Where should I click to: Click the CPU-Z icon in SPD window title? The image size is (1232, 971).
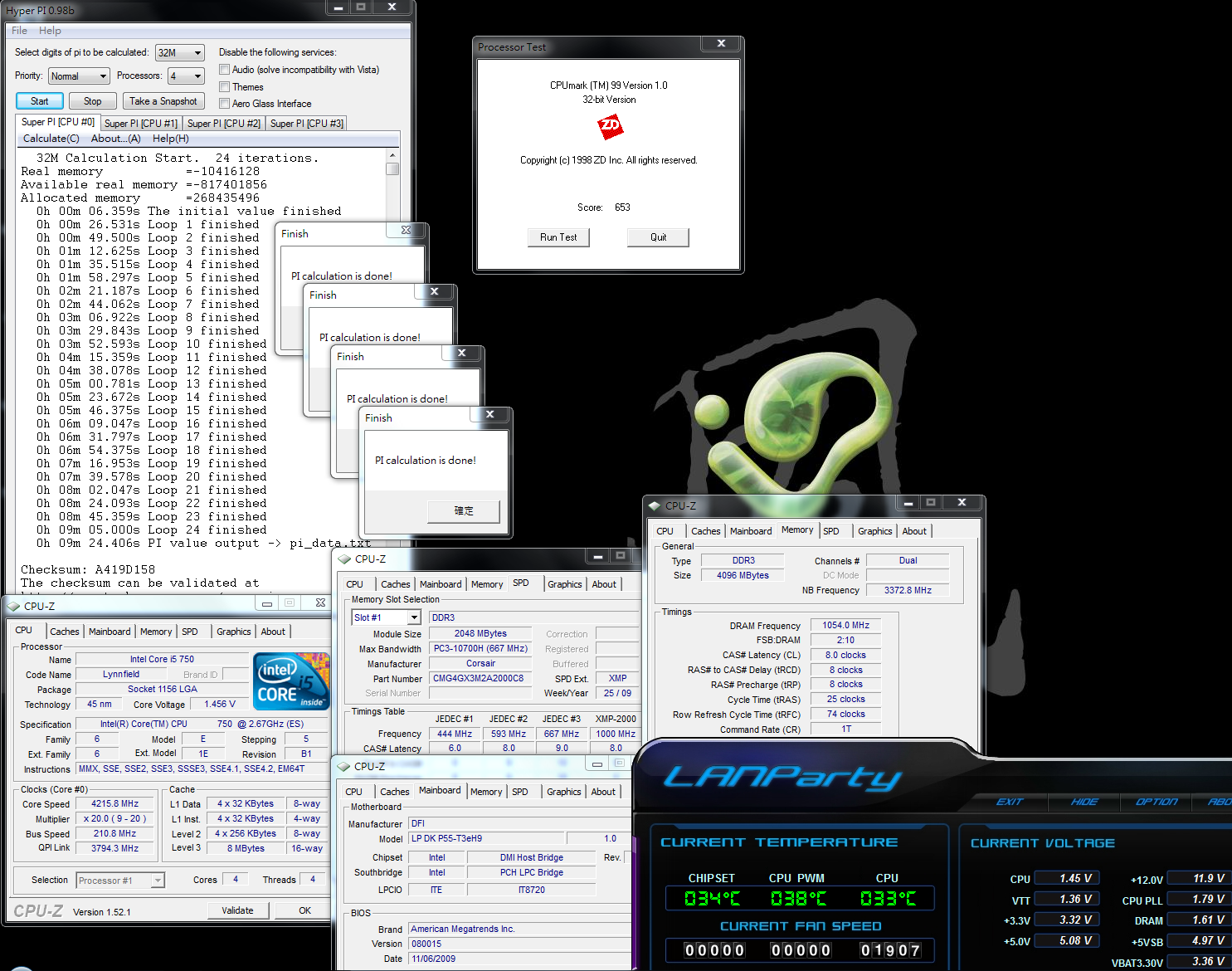[x=344, y=559]
